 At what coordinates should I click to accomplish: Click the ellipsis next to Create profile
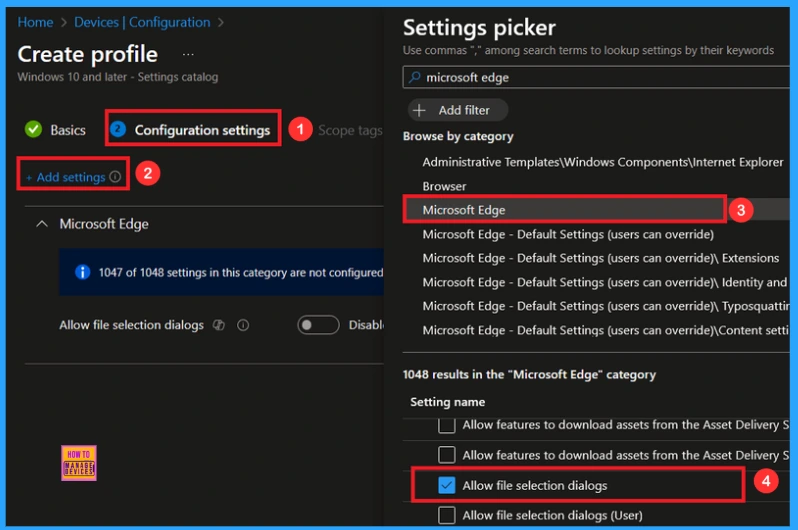(188, 54)
